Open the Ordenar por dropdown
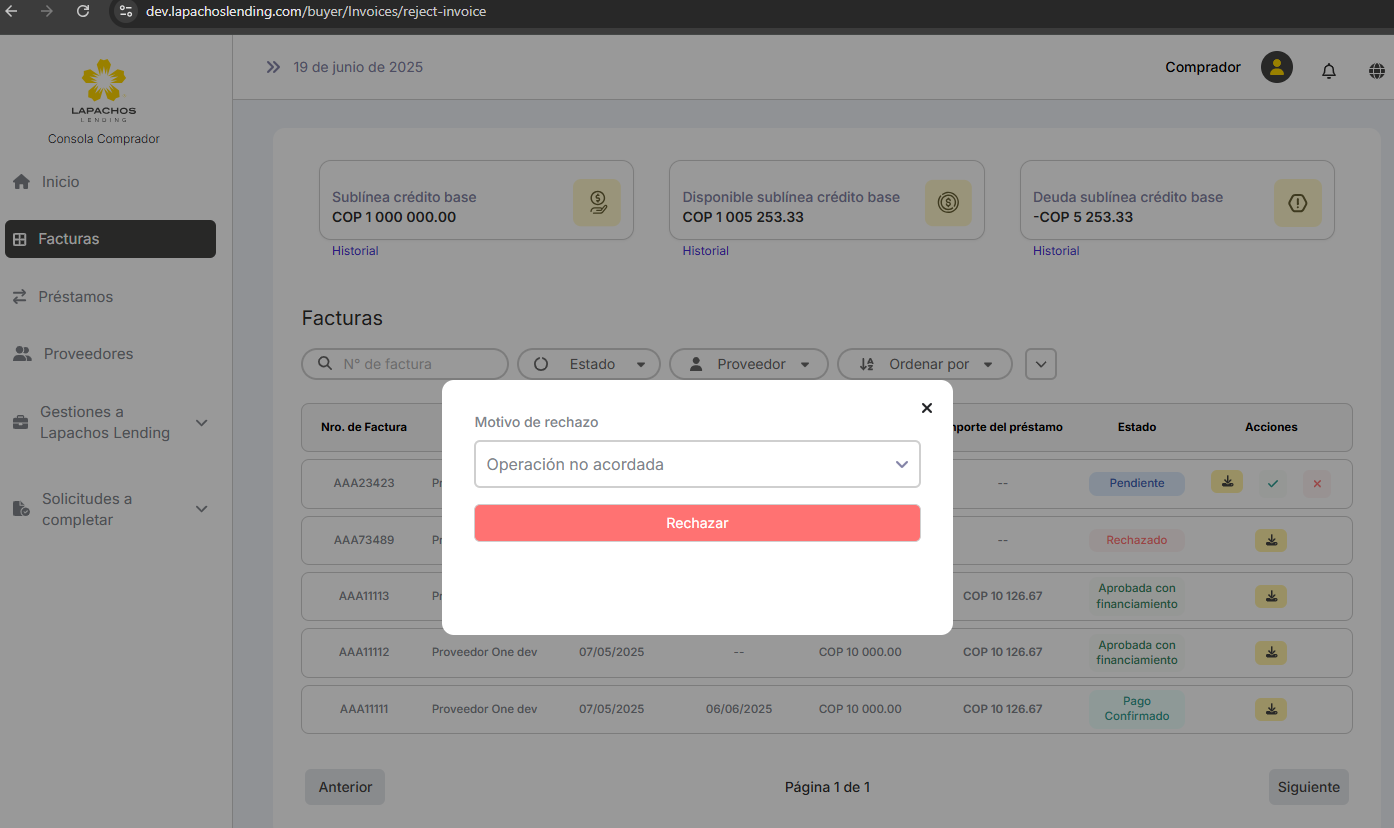The image size is (1394, 828). coord(924,364)
